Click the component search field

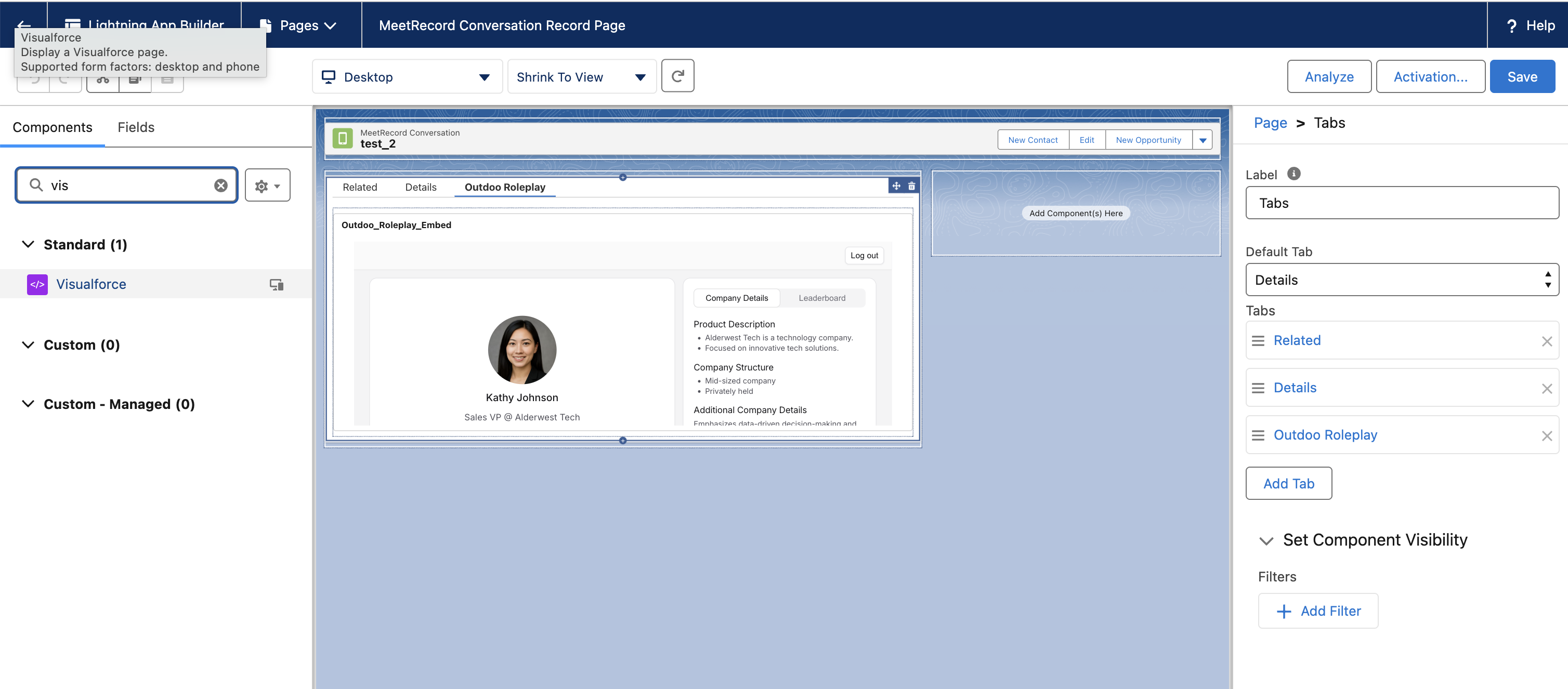(127, 186)
